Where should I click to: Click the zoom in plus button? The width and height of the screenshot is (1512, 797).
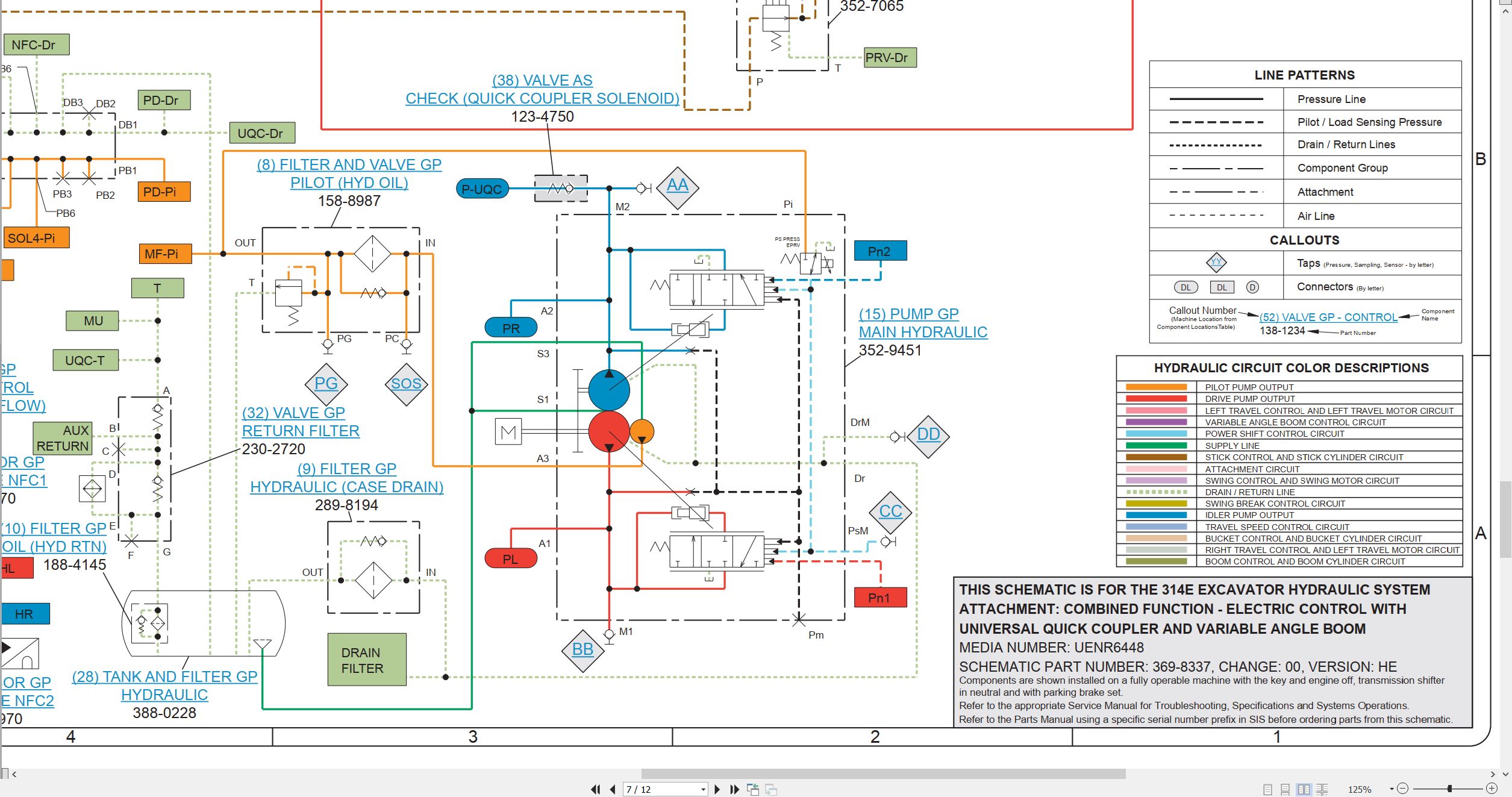point(1492,789)
